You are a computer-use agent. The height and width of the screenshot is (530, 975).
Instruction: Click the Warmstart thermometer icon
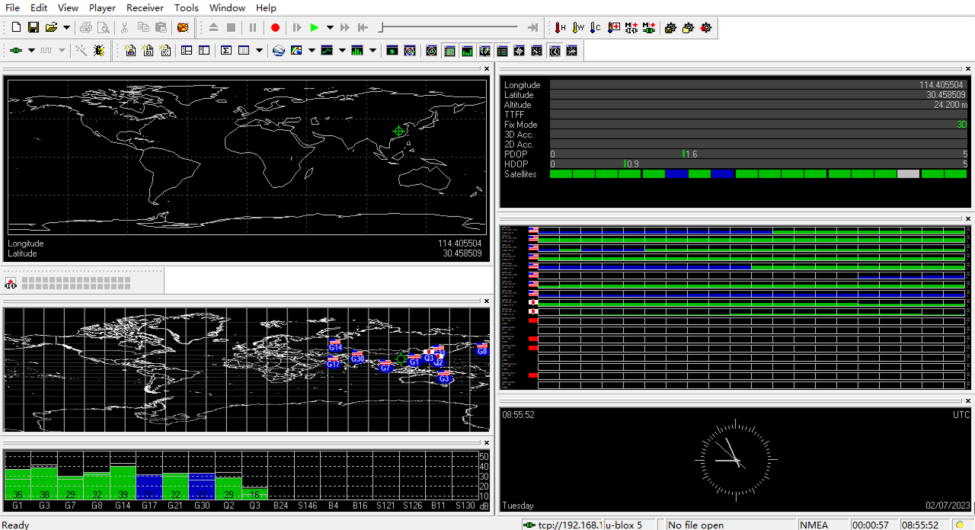(578, 28)
